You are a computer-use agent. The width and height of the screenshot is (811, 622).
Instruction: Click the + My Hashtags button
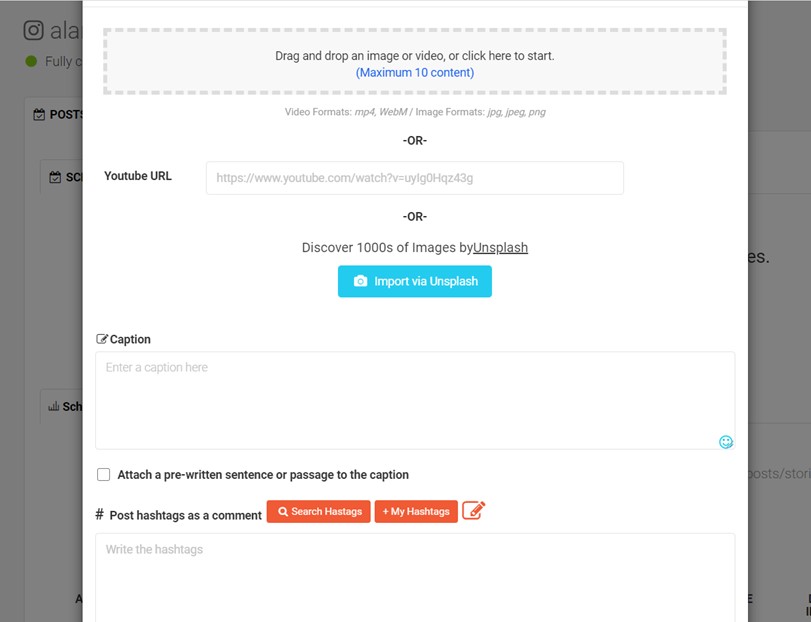click(x=416, y=511)
